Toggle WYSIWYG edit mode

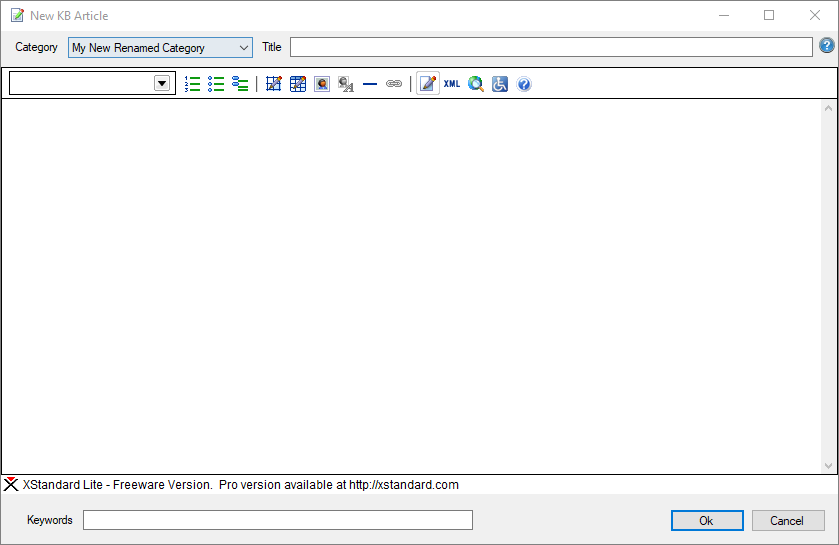(428, 84)
